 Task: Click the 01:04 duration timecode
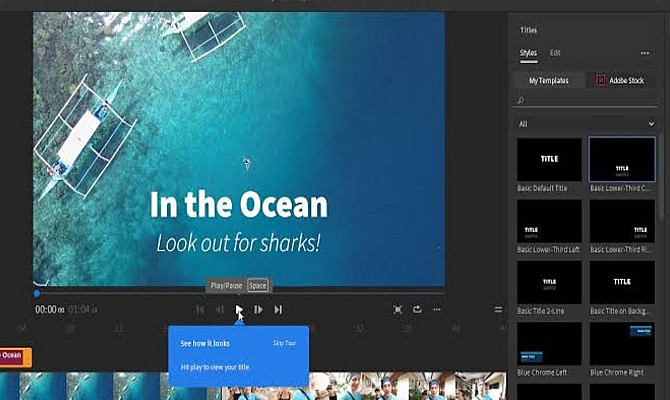83,309
